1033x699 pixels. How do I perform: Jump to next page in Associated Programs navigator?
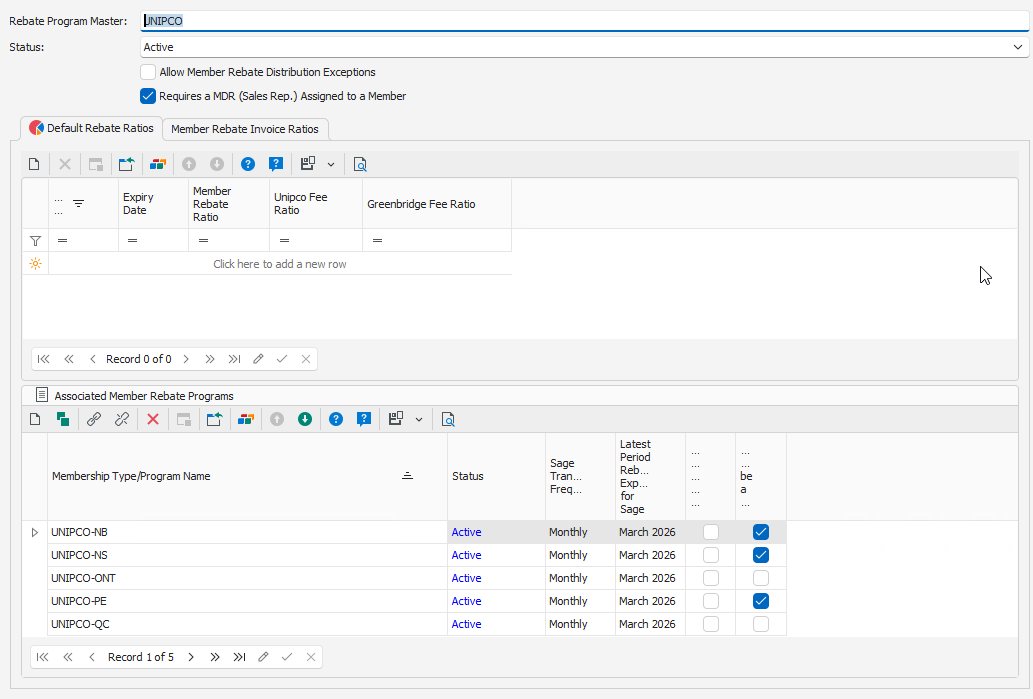click(215, 657)
